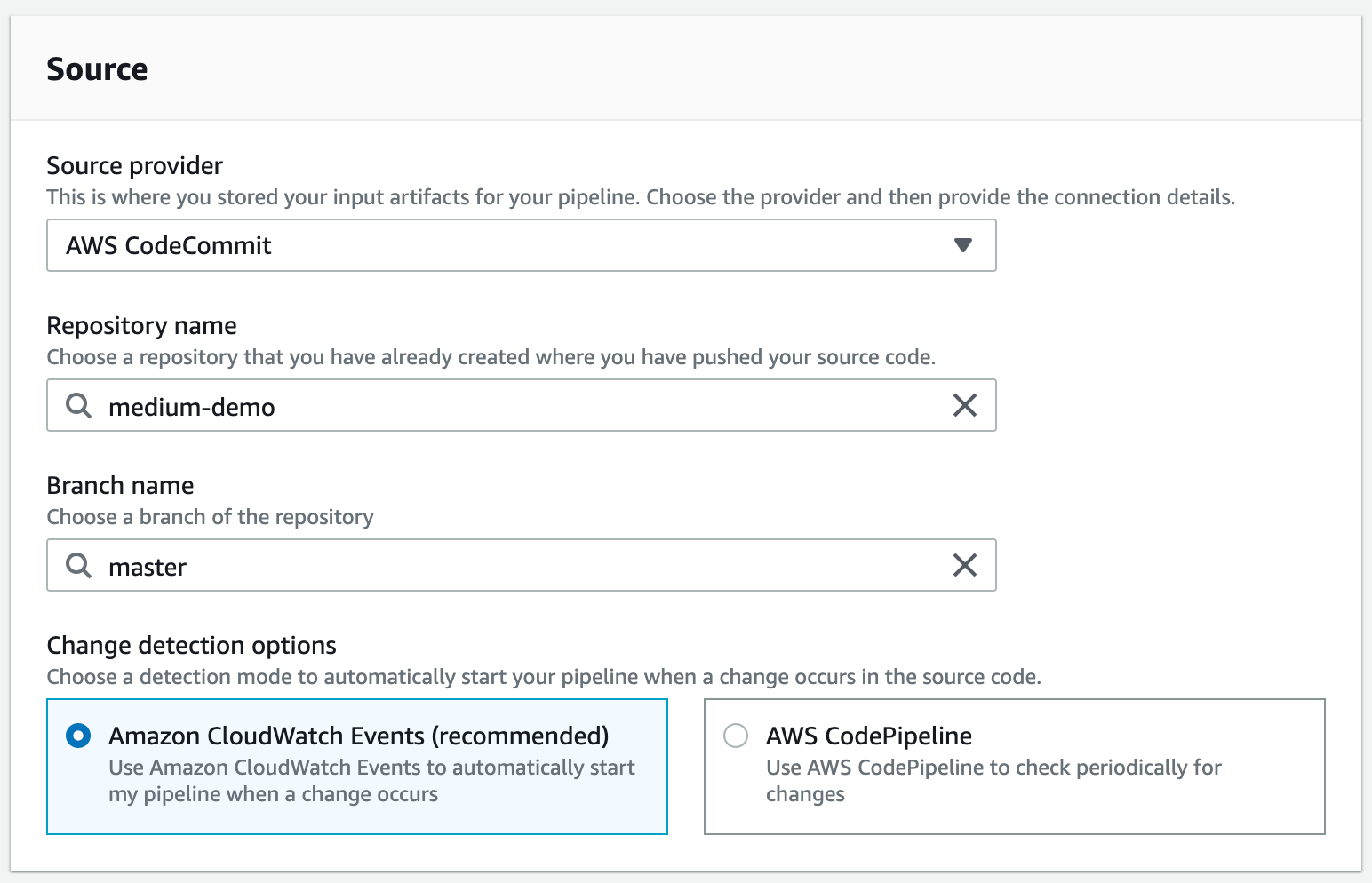Image resolution: width=1372 pixels, height=883 pixels.
Task: Click the CloudWatch Events option description text
Action: click(x=371, y=781)
